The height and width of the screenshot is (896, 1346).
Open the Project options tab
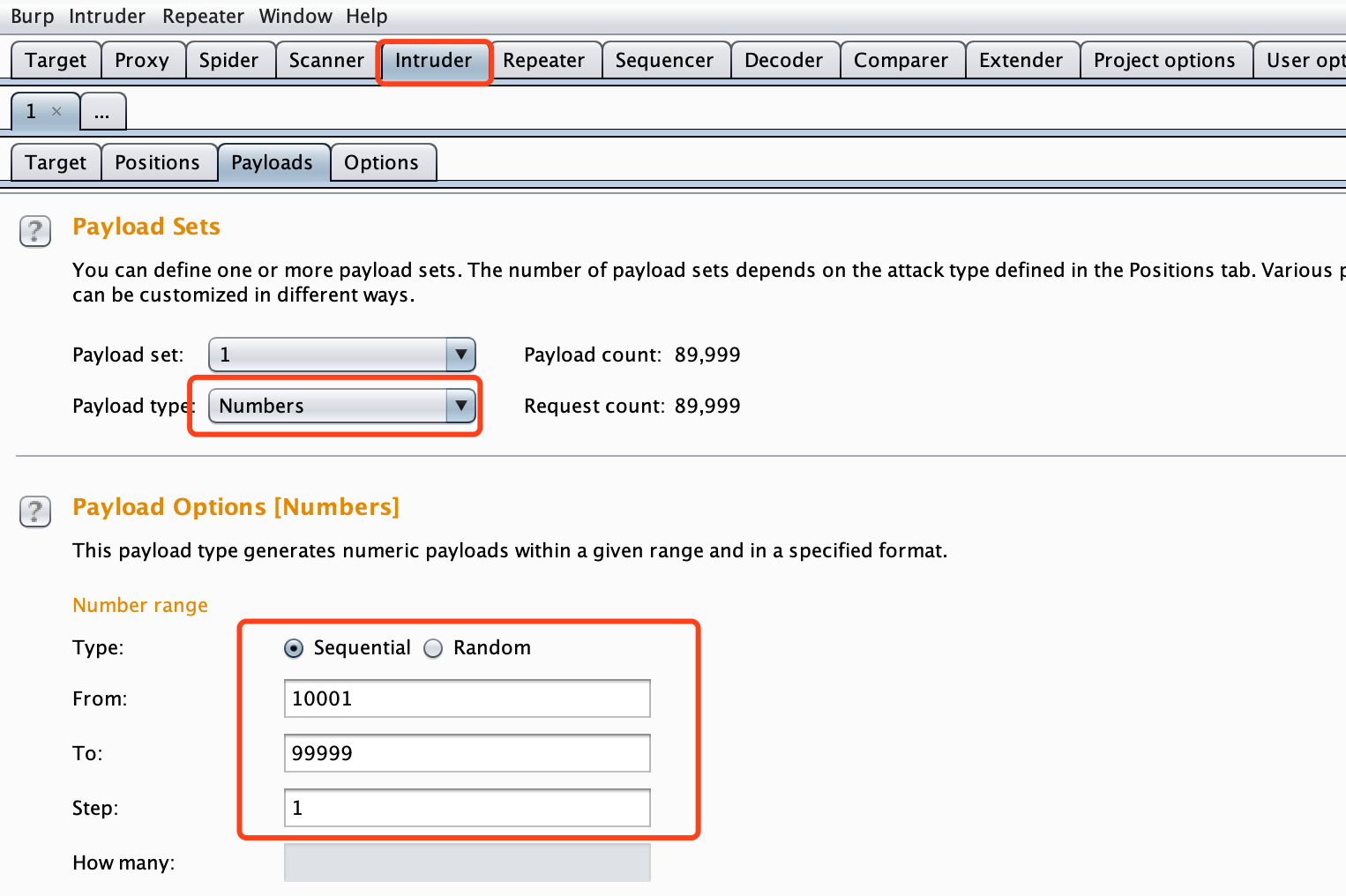[1165, 60]
